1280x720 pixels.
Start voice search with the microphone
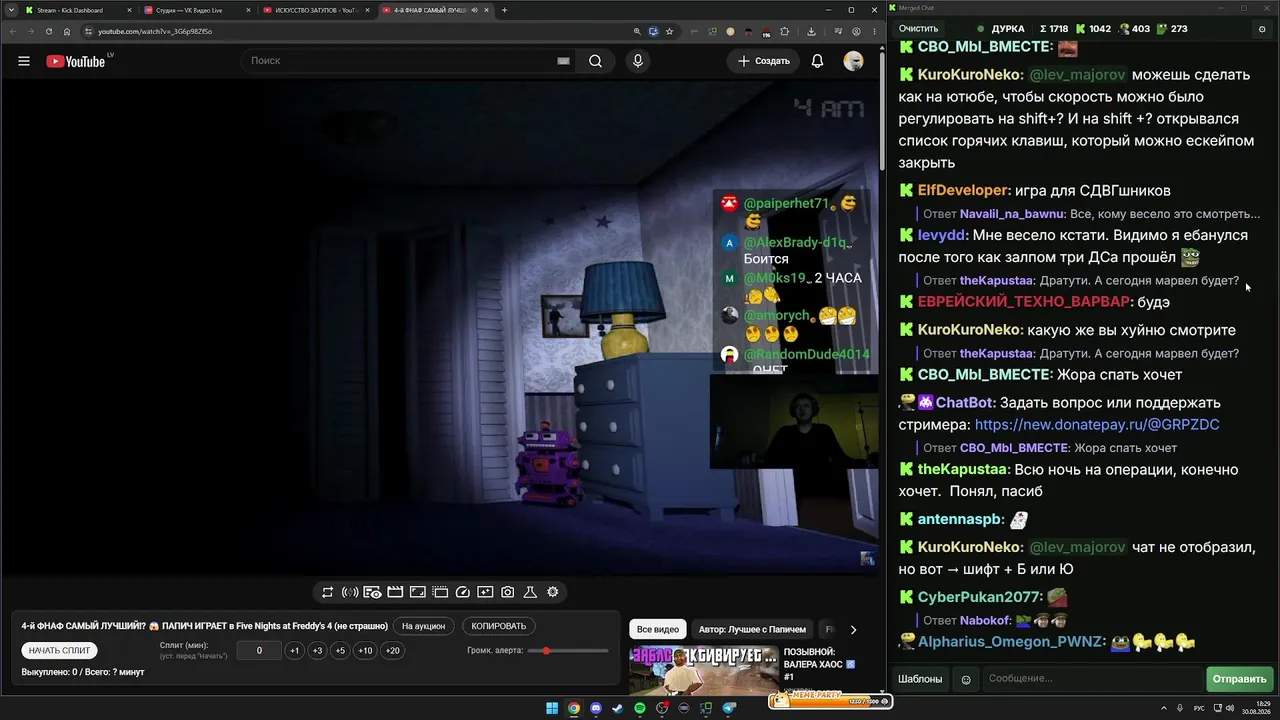tap(638, 61)
